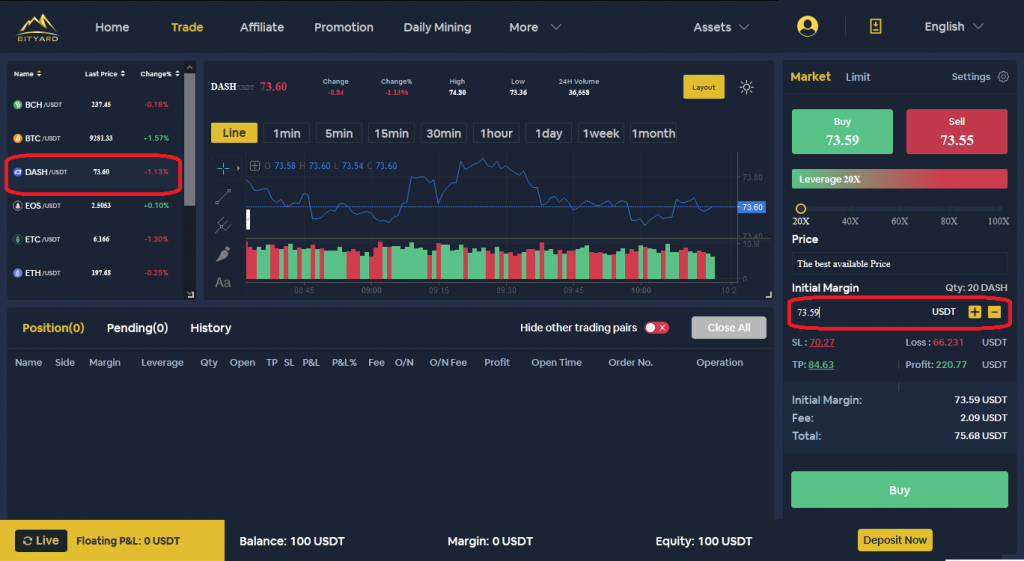The image size is (1024, 561).
Task: Expand the More menu dropdown
Action: pos(534,27)
